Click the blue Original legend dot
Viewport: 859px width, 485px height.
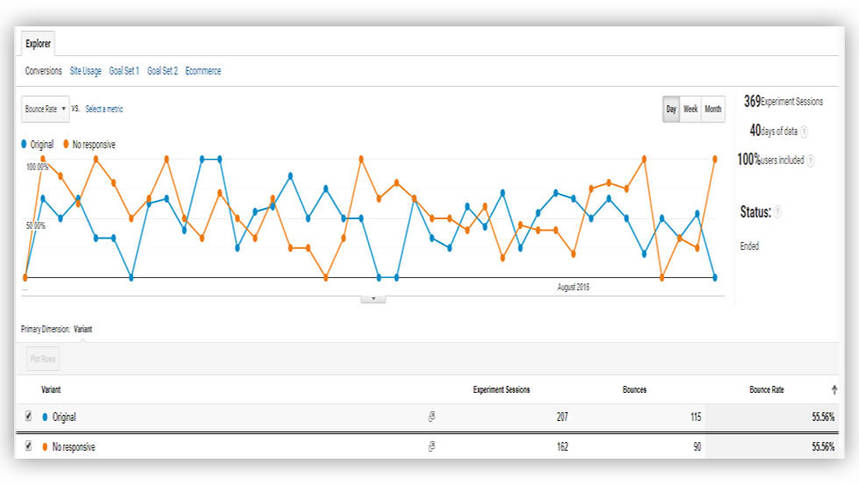point(24,144)
